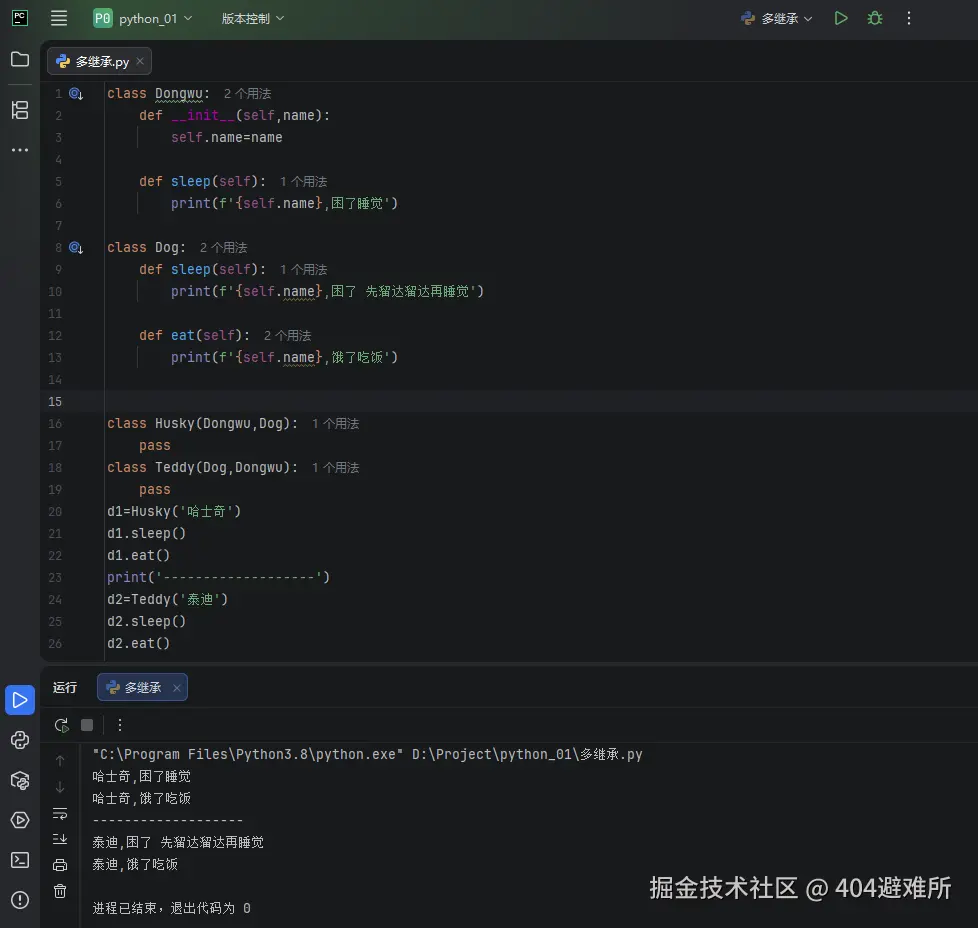Start debugging with the bug icon

(x=875, y=18)
